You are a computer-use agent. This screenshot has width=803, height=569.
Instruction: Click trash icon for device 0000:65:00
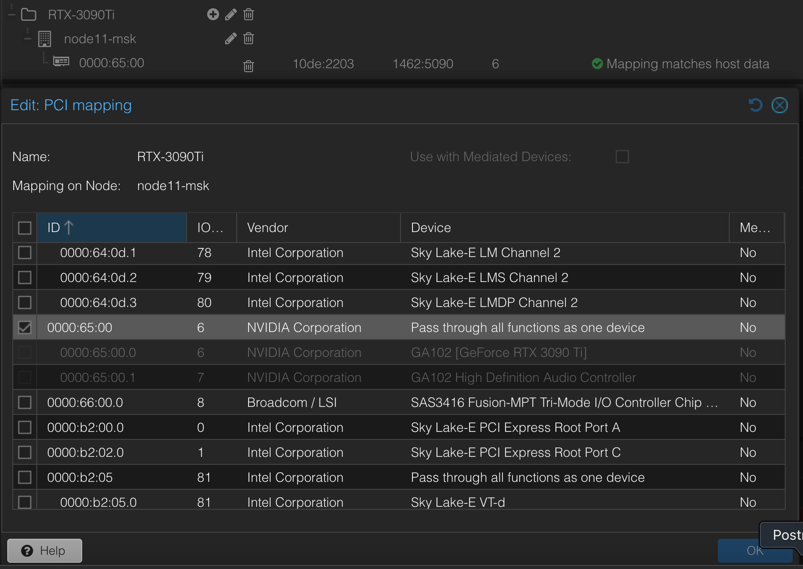[249, 65]
